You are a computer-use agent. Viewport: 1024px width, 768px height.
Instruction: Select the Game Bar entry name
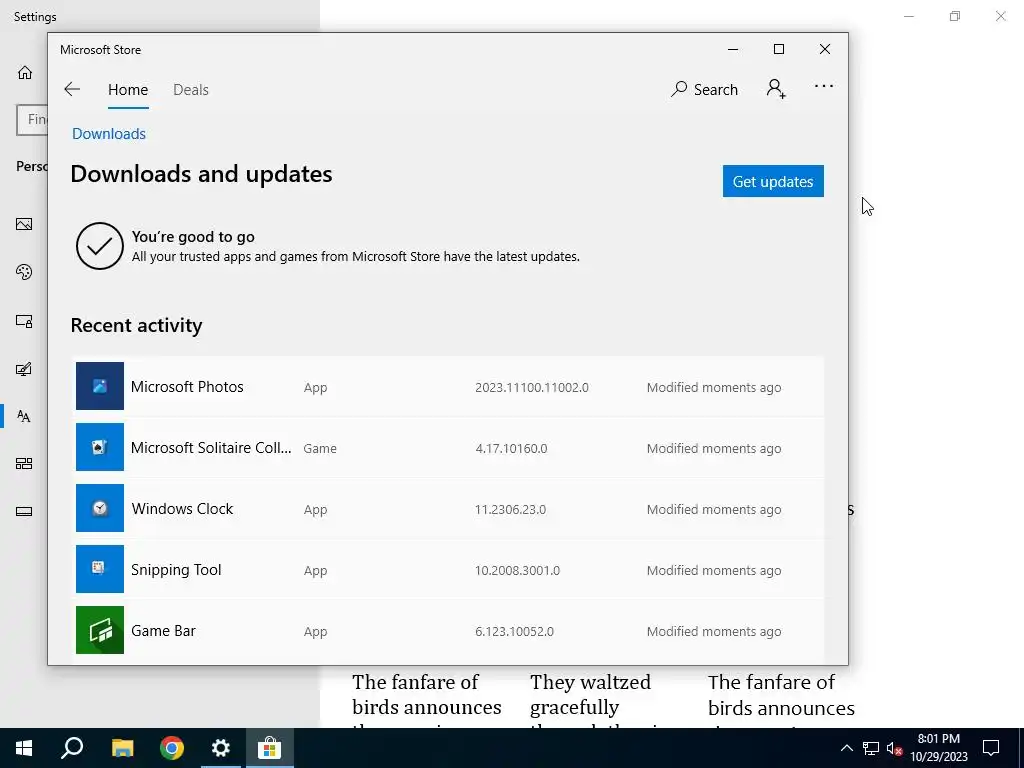pos(163,631)
